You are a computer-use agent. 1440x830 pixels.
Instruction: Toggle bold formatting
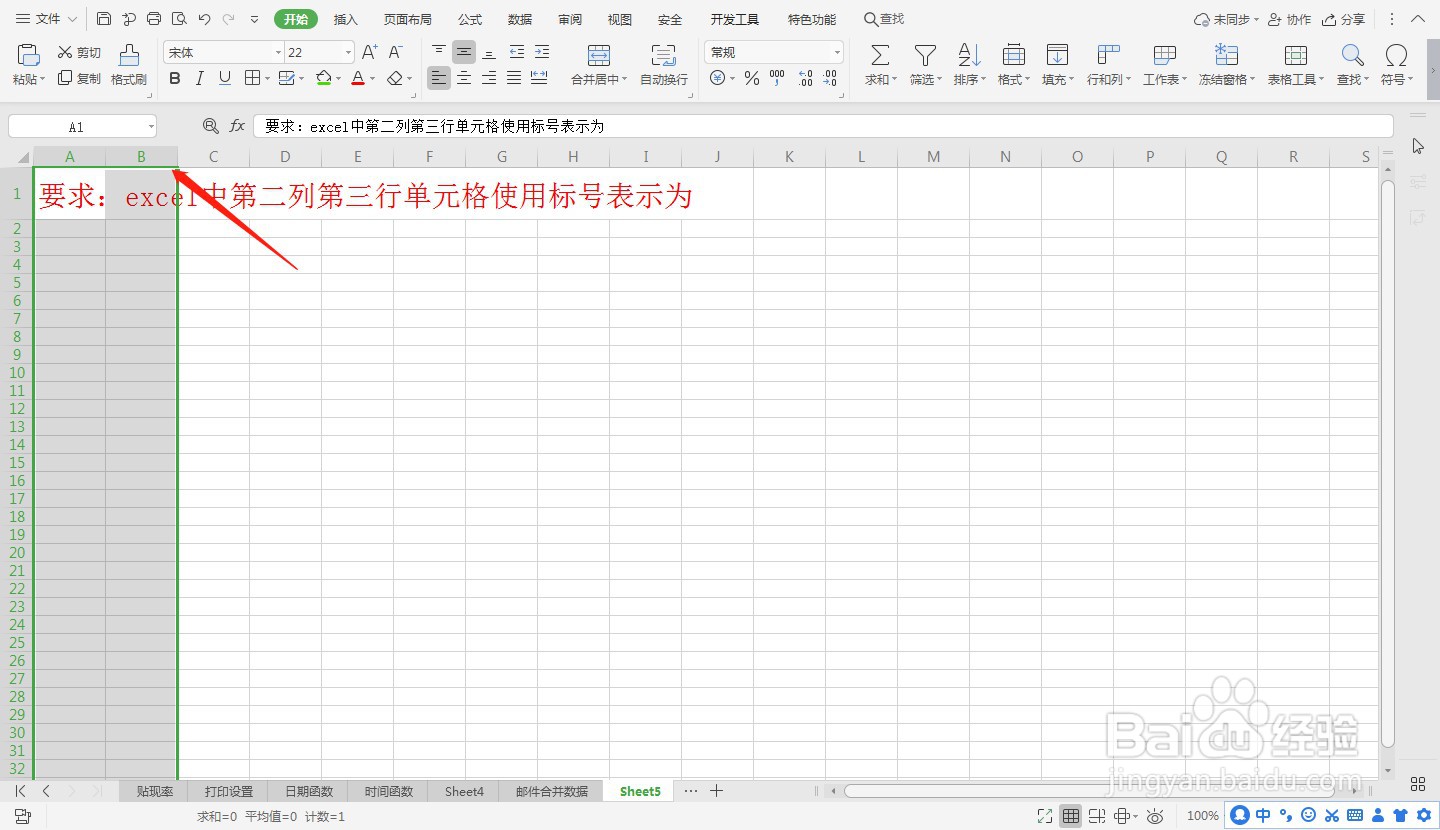pyautogui.click(x=175, y=78)
